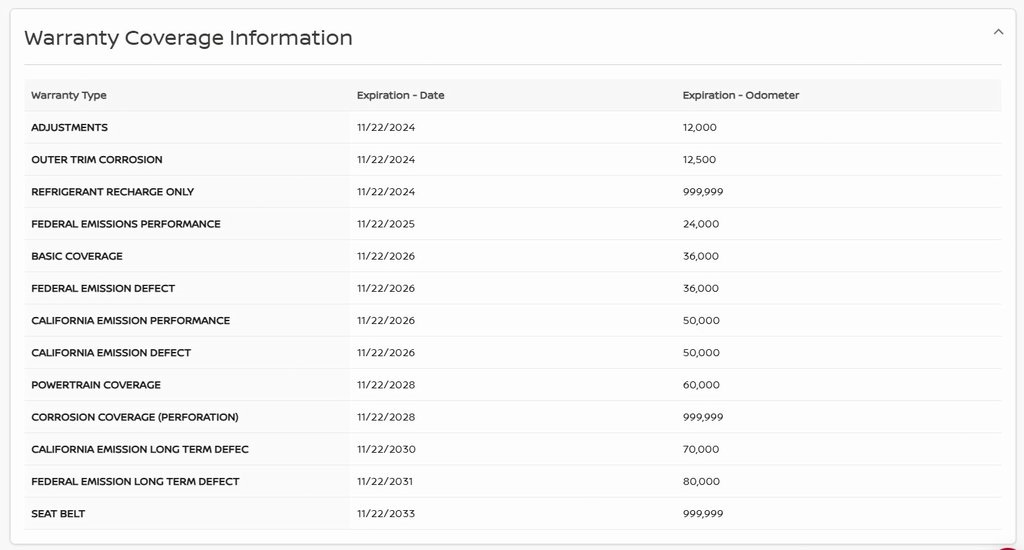This screenshot has height=550, width=1024.
Task: Click REFRIGERANT RECHARGE ONLY warranty type
Action: 112,192
